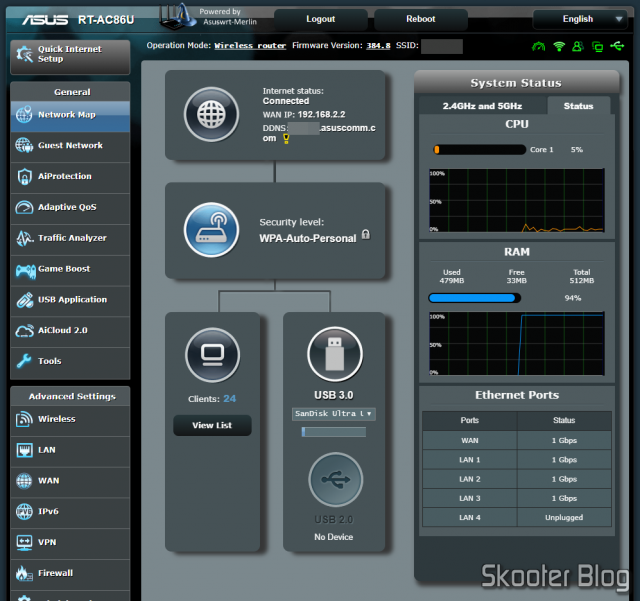Click the LAN 1 port row label
This screenshot has width=640, height=601.
pos(469,460)
